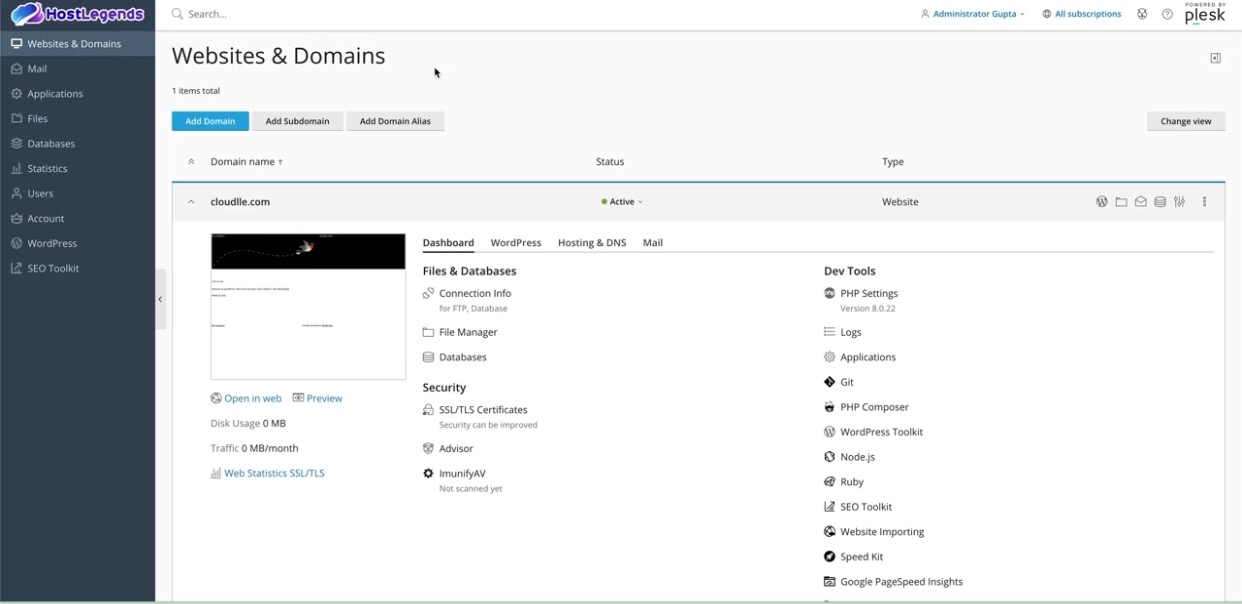This screenshot has width=1242, height=604.
Task: Click the cloudlle.com domain name
Action: click(240, 202)
